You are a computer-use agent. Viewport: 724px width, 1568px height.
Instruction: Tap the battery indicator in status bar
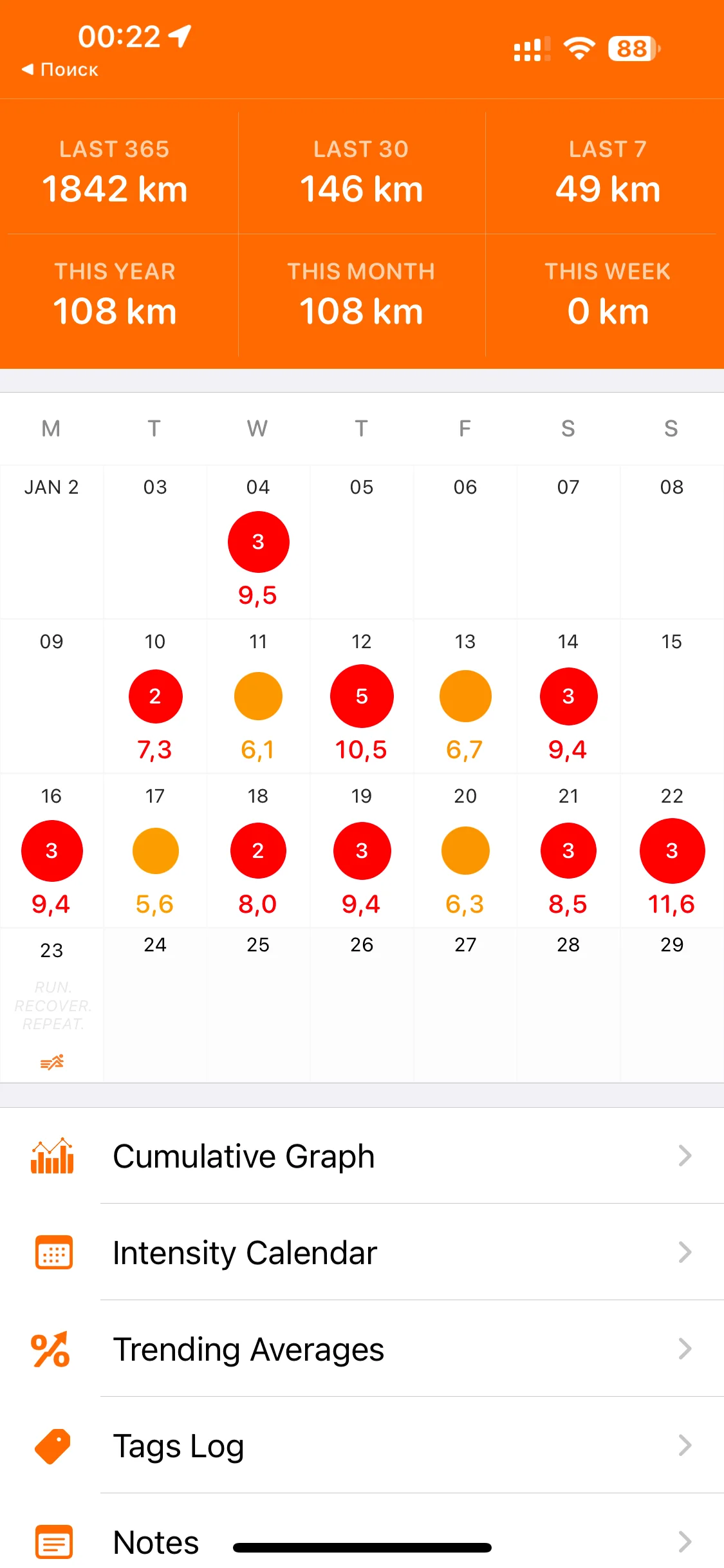pyautogui.click(x=634, y=48)
